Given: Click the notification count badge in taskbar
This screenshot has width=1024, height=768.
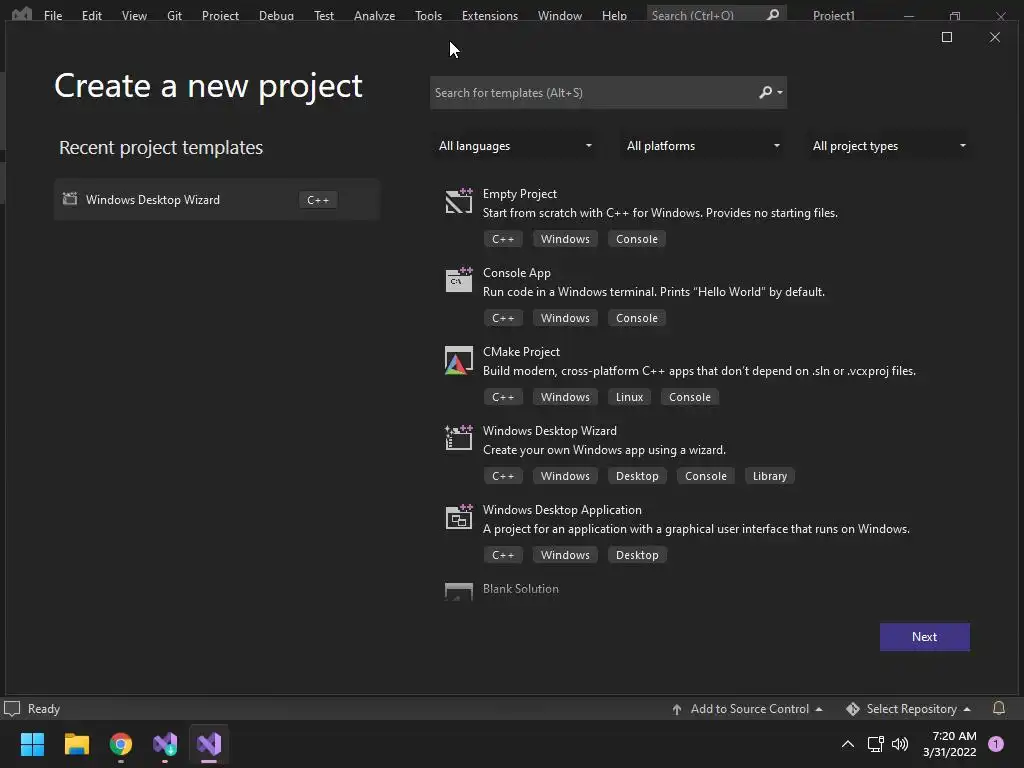Looking at the screenshot, I should pyautogui.click(x=996, y=744).
